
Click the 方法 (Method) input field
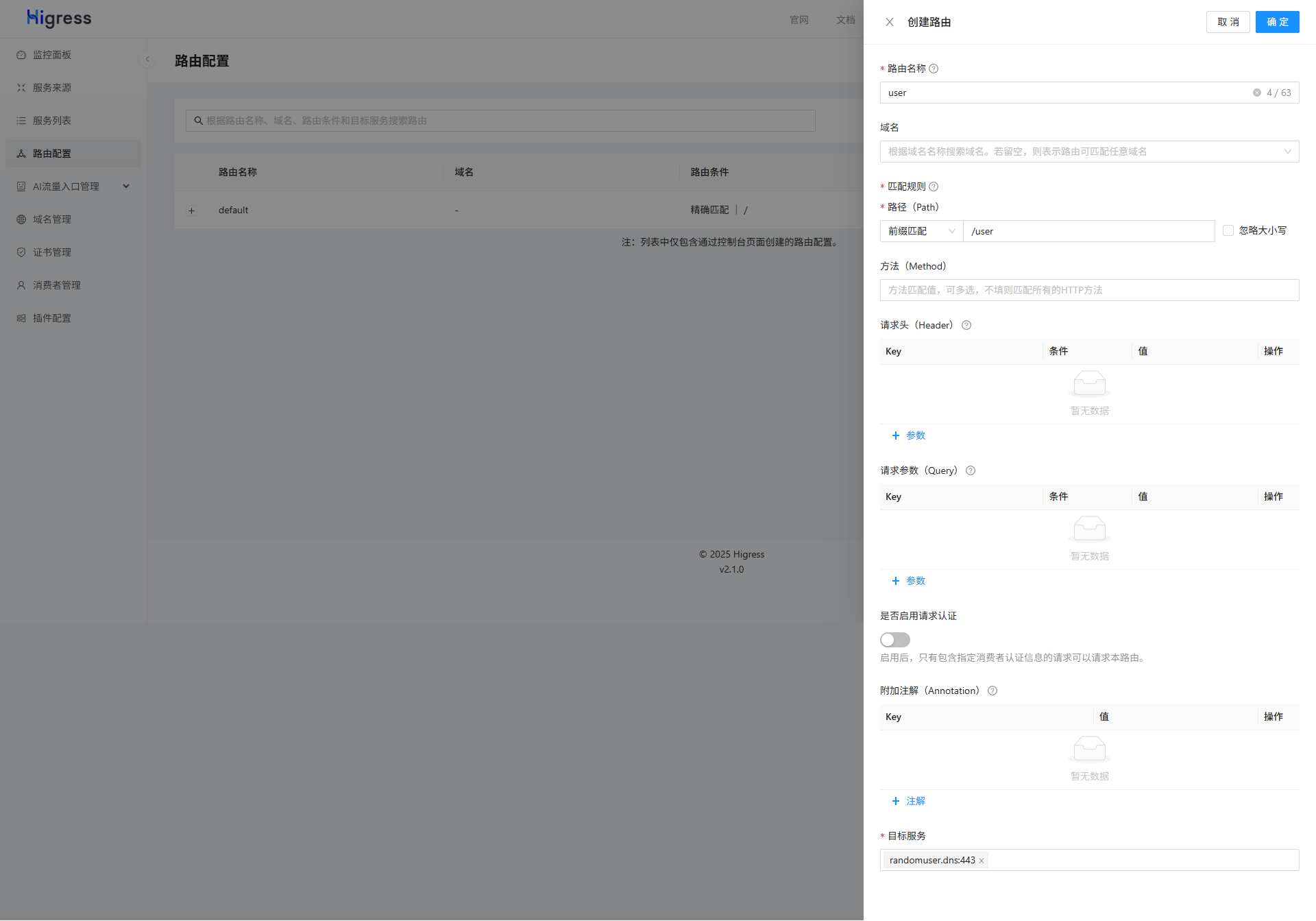(x=1088, y=290)
